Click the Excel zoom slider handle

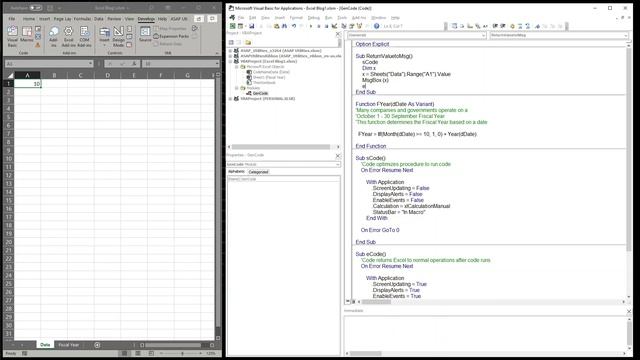click(x=182, y=353)
